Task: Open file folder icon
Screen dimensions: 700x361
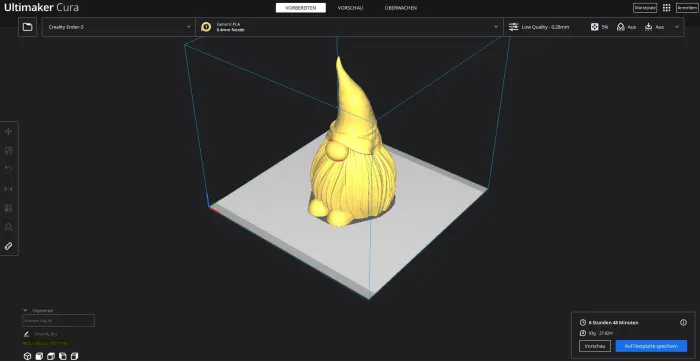Action: [28, 27]
